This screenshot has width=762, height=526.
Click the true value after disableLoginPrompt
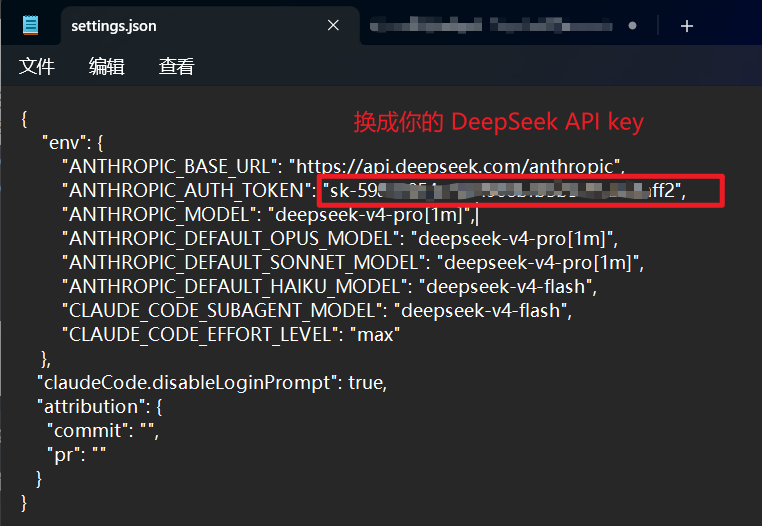coord(365,383)
